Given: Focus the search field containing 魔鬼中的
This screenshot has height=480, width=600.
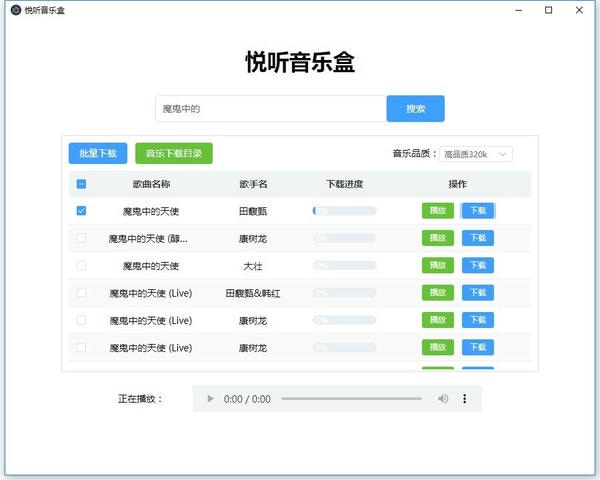Looking at the screenshot, I should tap(271, 109).
